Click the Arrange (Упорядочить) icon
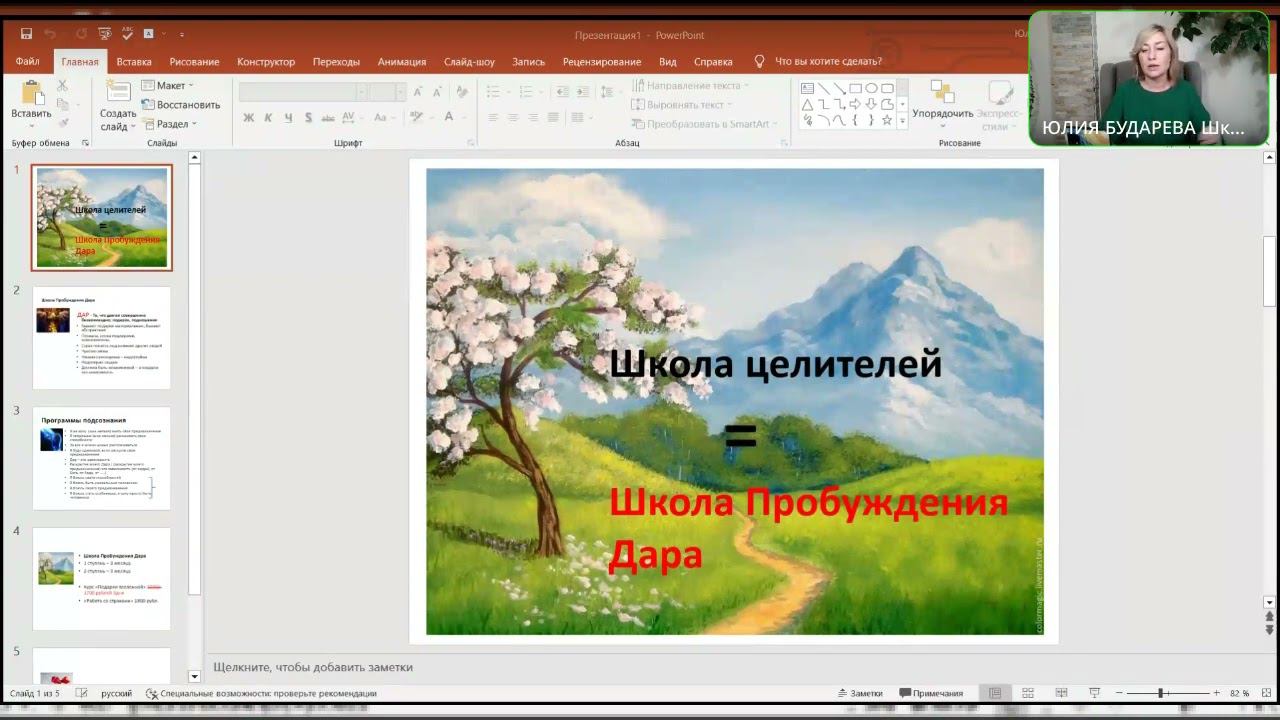The height and width of the screenshot is (720, 1280). click(x=942, y=92)
